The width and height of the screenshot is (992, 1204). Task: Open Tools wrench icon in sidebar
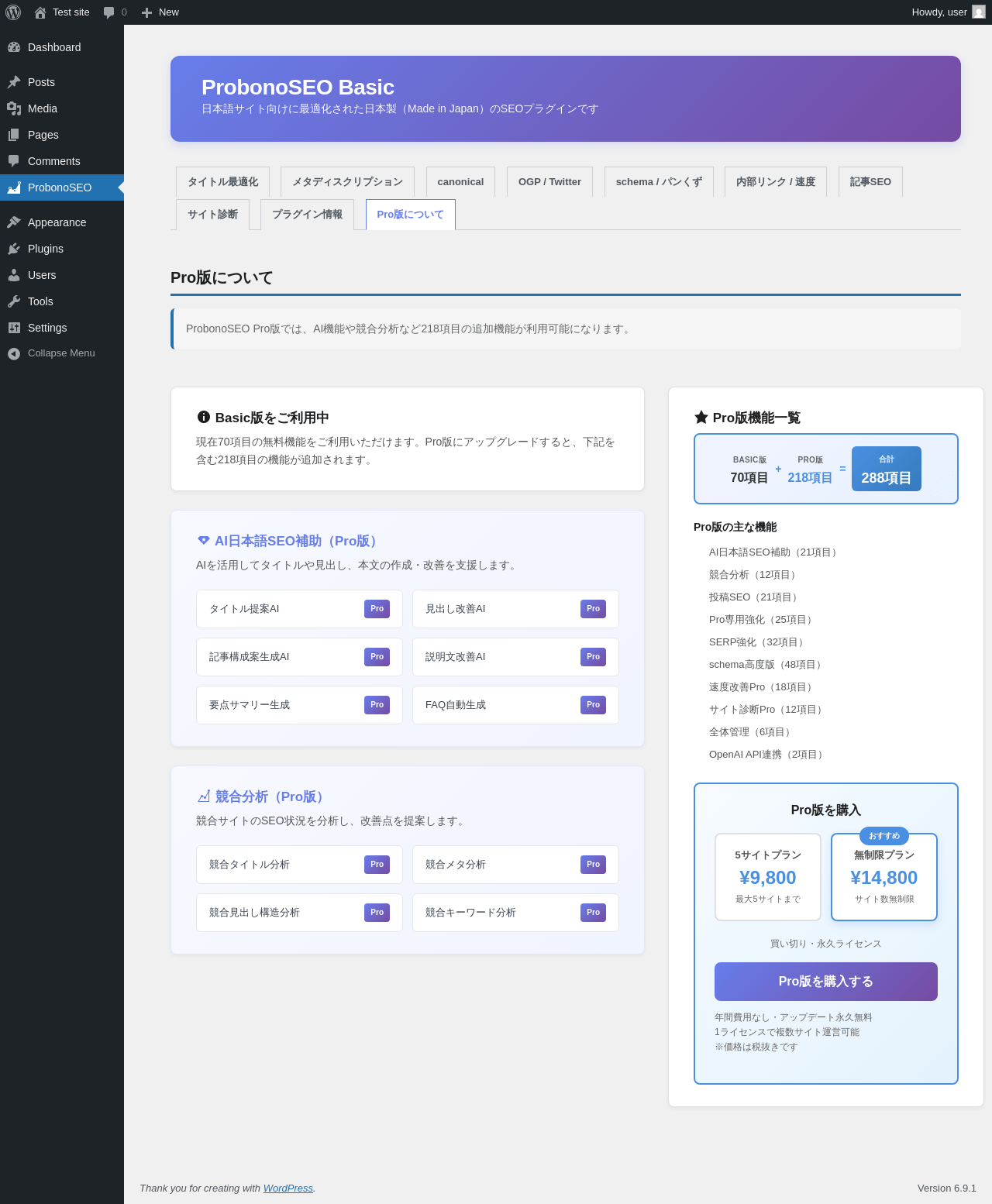click(14, 301)
